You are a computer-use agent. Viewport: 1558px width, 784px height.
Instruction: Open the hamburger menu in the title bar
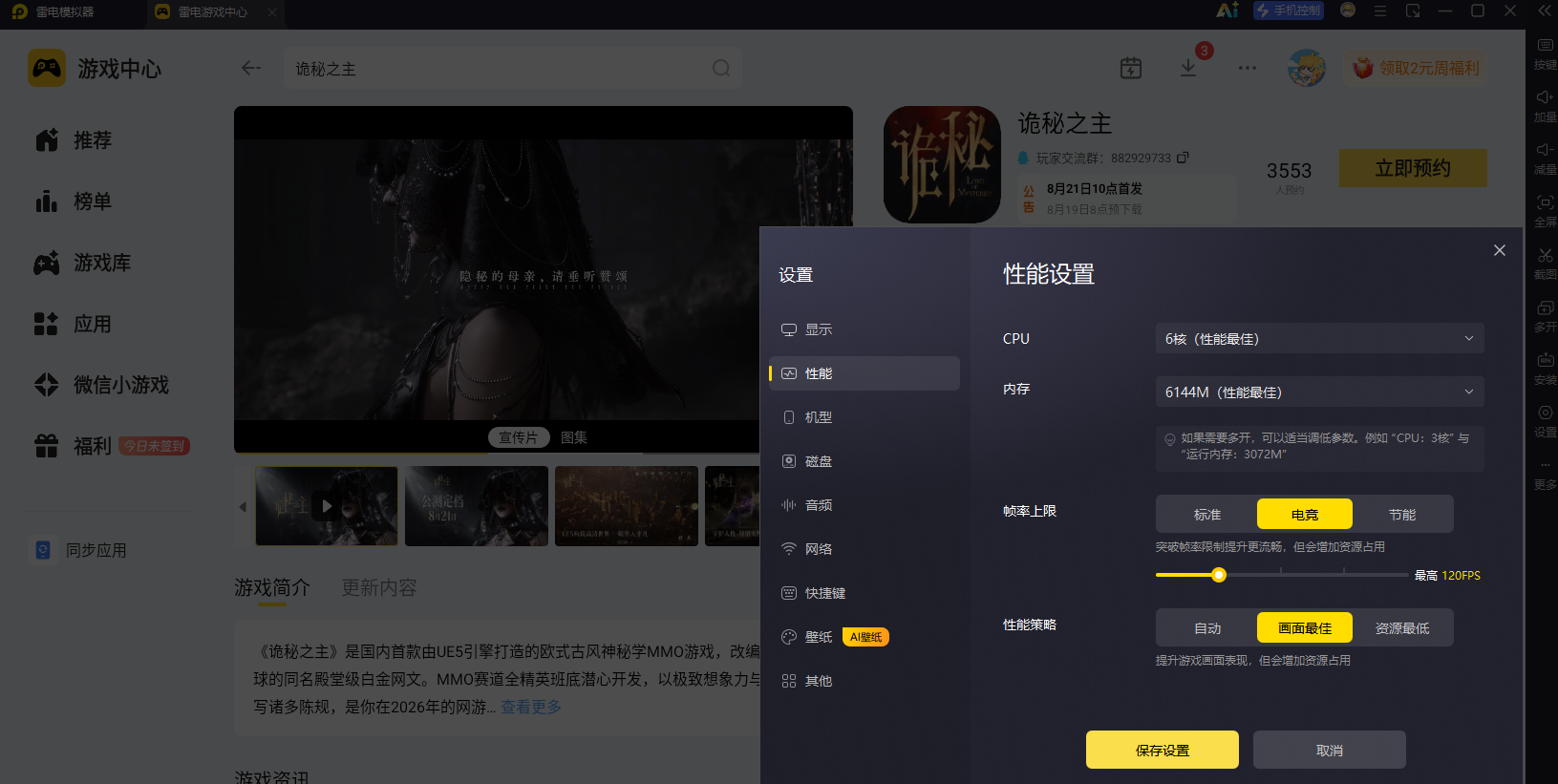pyautogui.click(x=1380, y=11)
